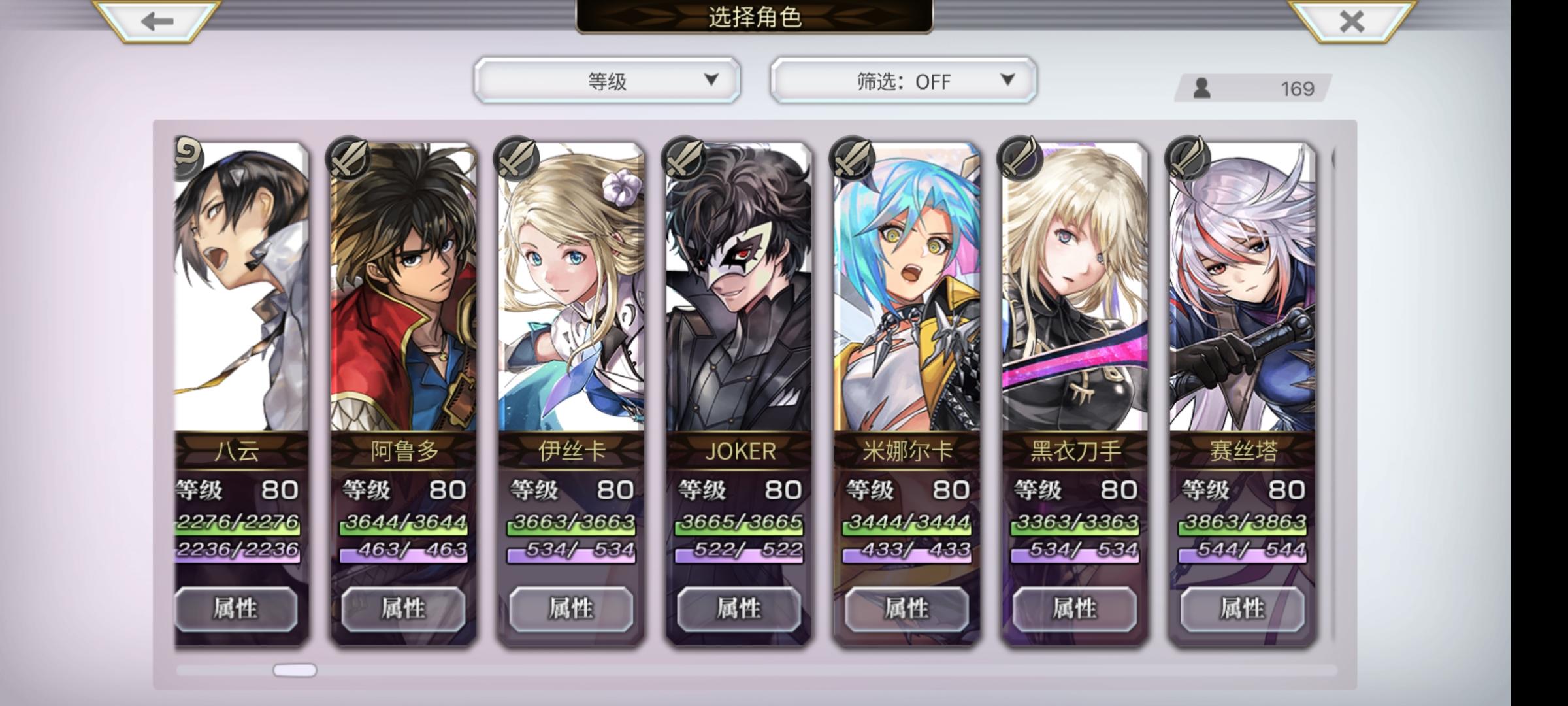
Task: Select the 伊丝卡 character portrait
Action: point(571,288)
